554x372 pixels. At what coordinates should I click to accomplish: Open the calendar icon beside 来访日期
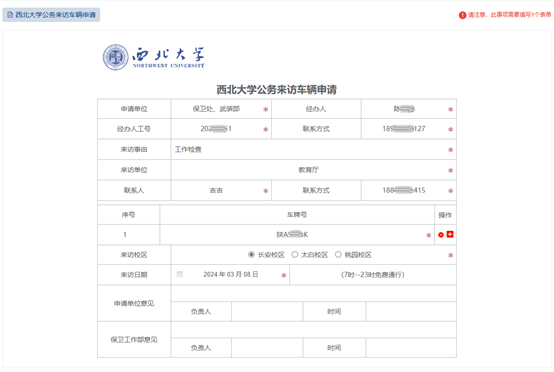pyautogui.click(x=180, y=274)
